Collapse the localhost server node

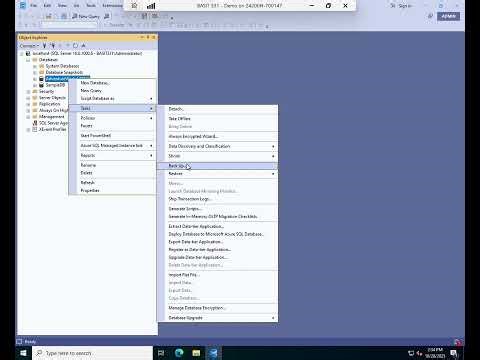click(22, 54)
